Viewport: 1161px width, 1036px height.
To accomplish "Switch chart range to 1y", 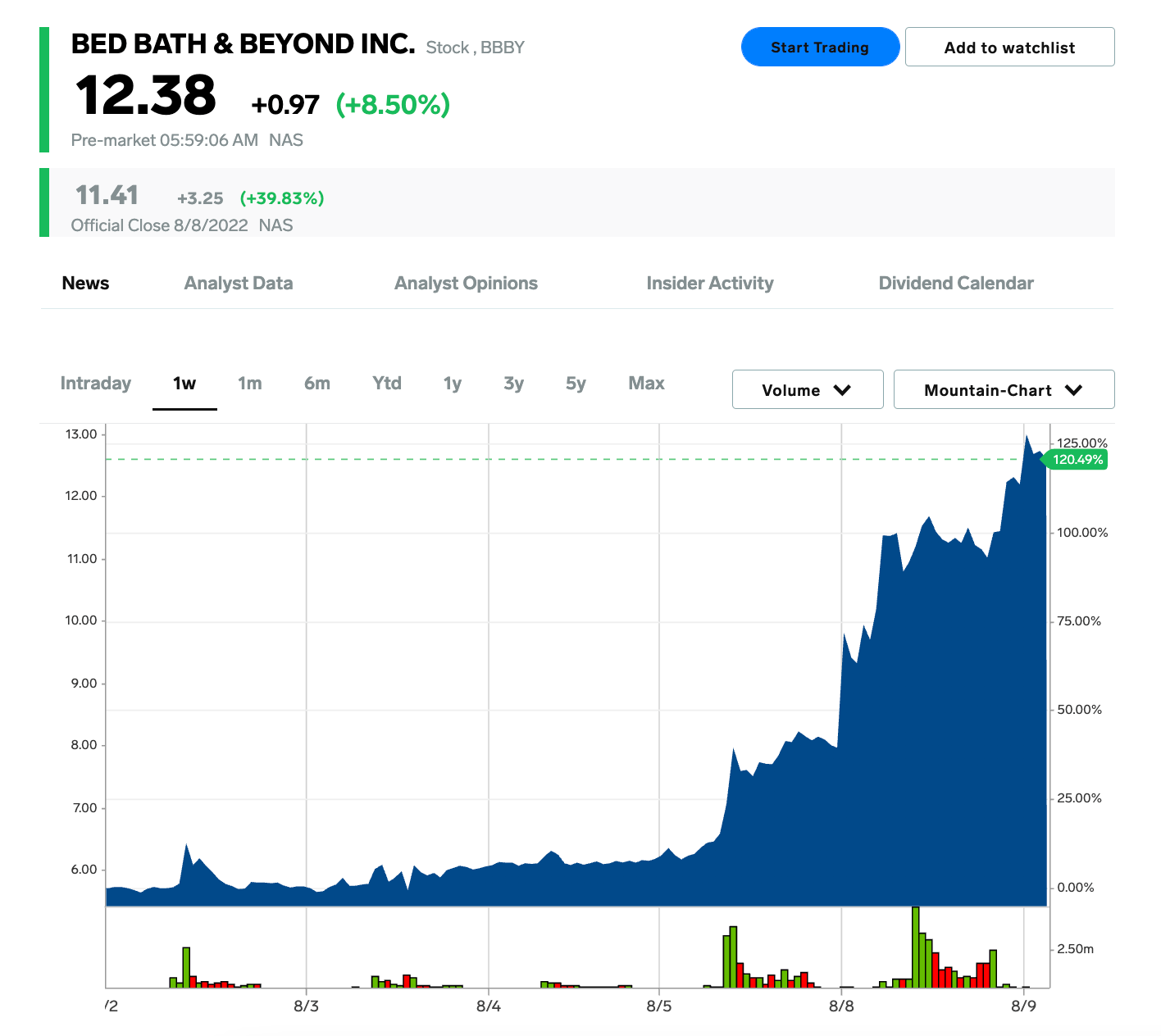I will tap(453, 384).
